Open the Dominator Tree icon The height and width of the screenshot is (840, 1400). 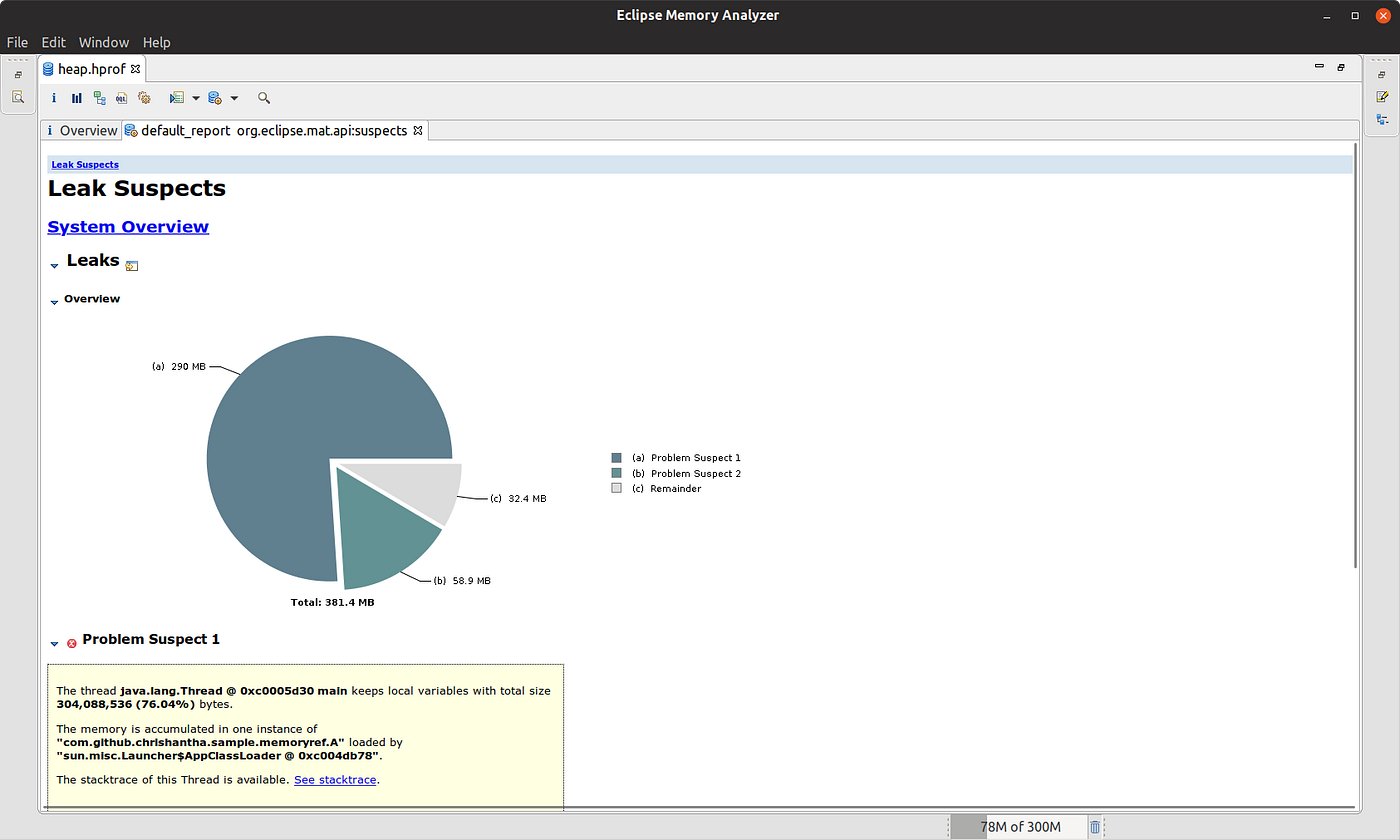click(98, 97)
